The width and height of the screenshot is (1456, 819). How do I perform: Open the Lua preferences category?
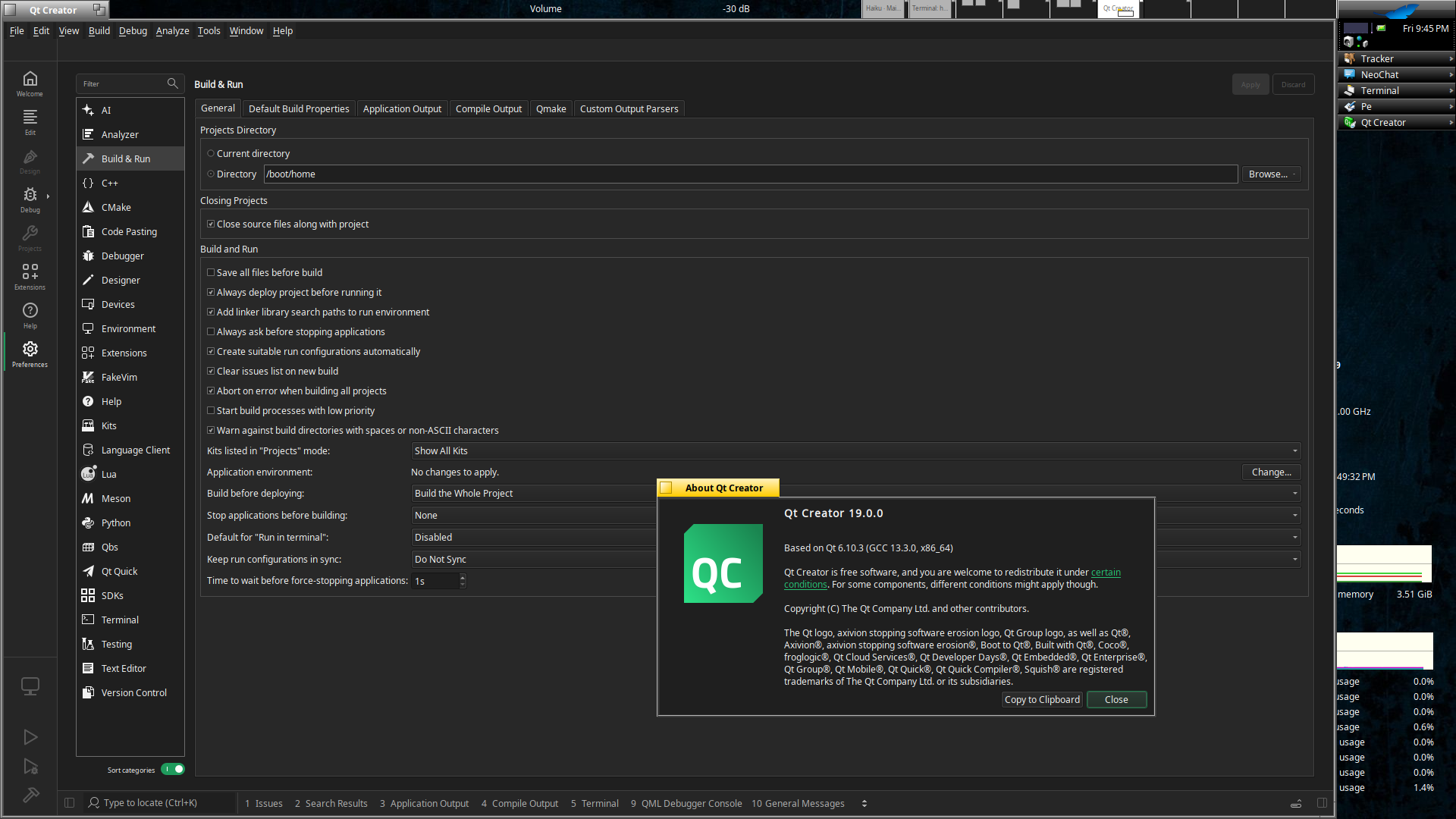[130, 474]
